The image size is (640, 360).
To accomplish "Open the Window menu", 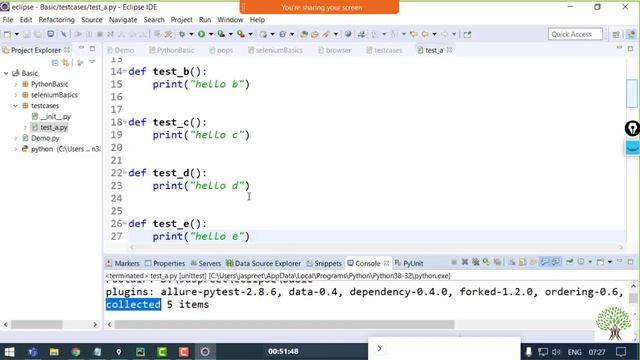I will [230, 20].
